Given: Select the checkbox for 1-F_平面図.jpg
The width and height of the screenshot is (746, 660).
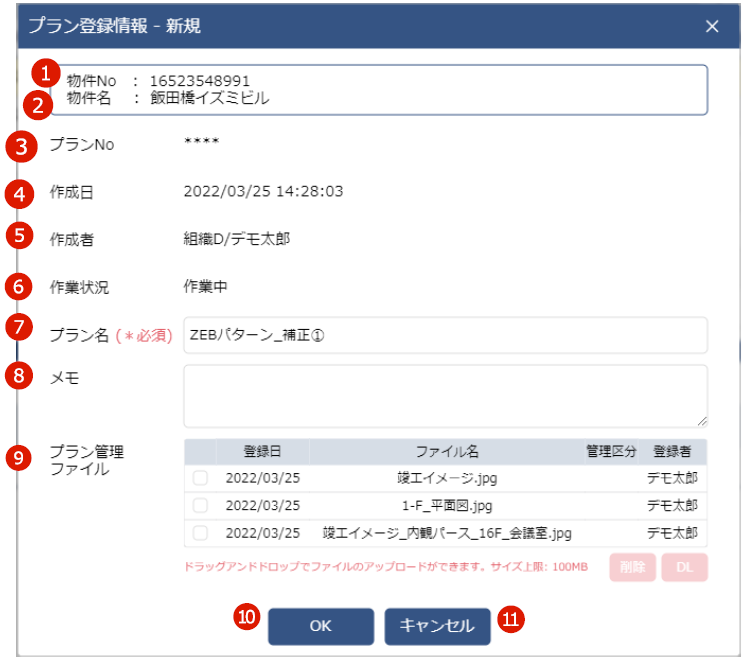Looking at the screenshot, I should 200,506.
